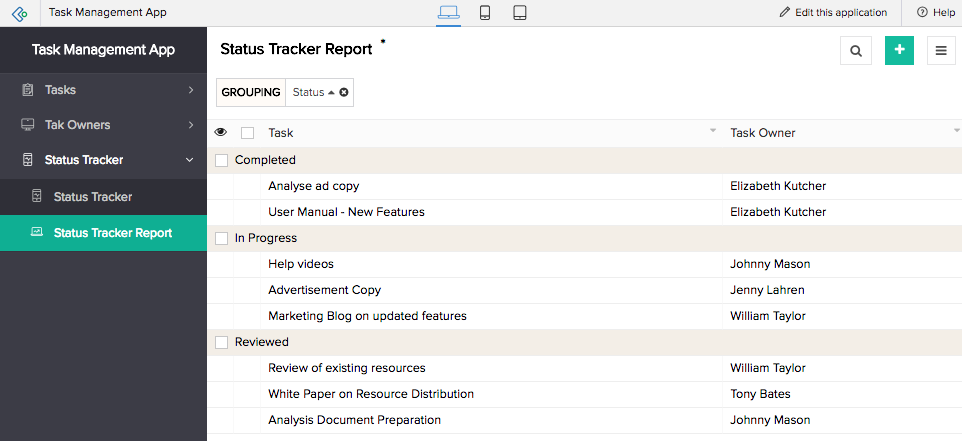This screenshot has height=441, width=962.
Task: Open the Help link
Action: [936, 13]
